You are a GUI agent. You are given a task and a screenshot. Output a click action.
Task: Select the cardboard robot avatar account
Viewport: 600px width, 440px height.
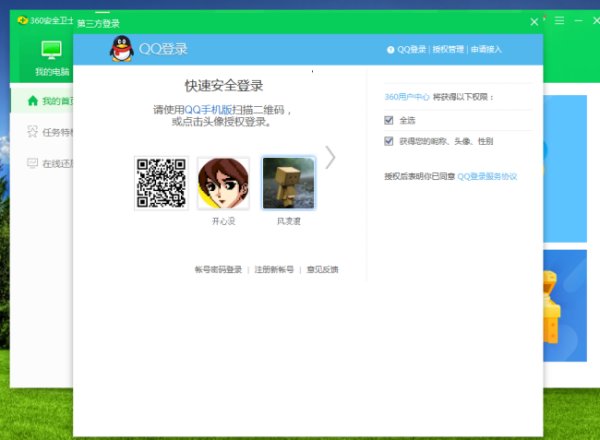pyautogui.click(x=289, y=183)
